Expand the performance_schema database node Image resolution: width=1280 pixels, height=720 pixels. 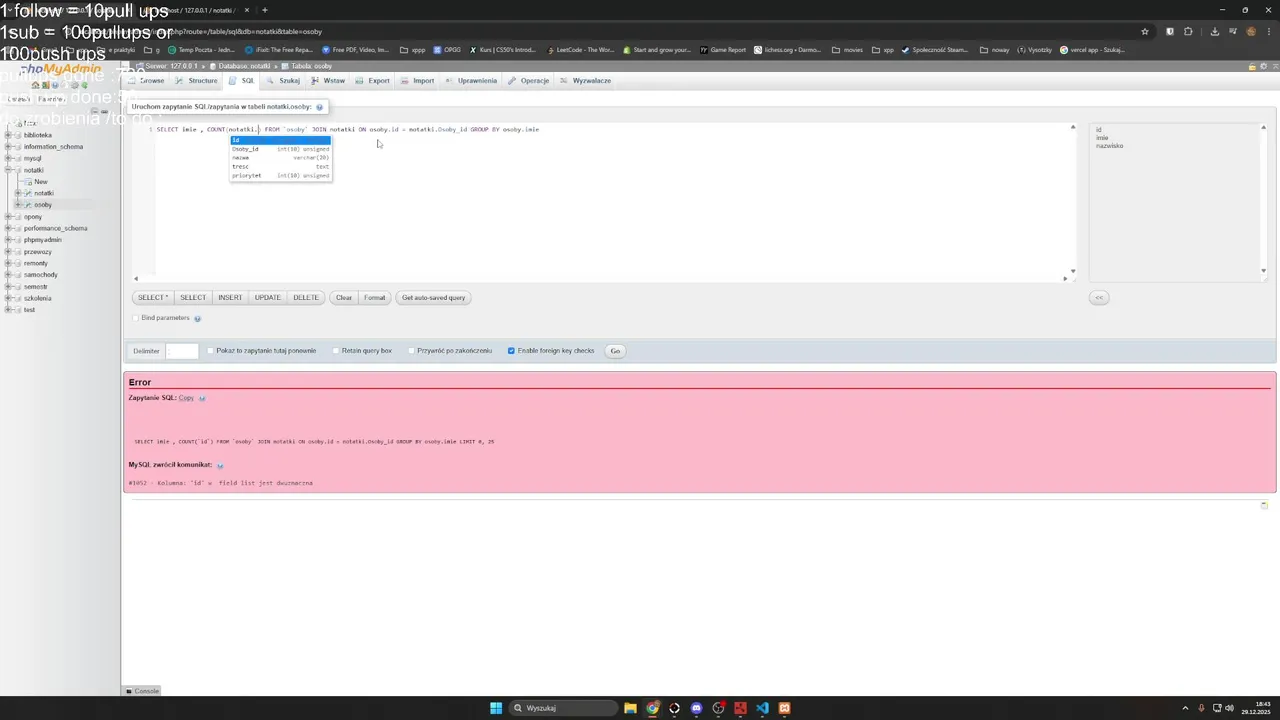point(8,228)
